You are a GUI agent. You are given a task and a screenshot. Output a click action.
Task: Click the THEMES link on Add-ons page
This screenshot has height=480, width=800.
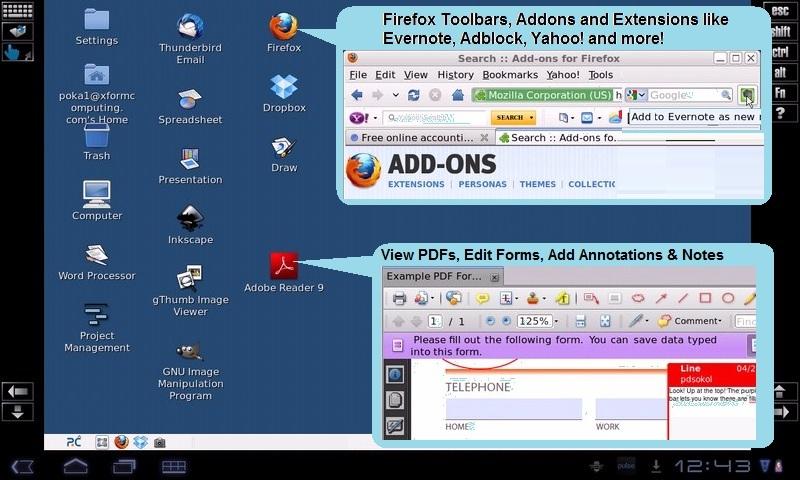537,185
